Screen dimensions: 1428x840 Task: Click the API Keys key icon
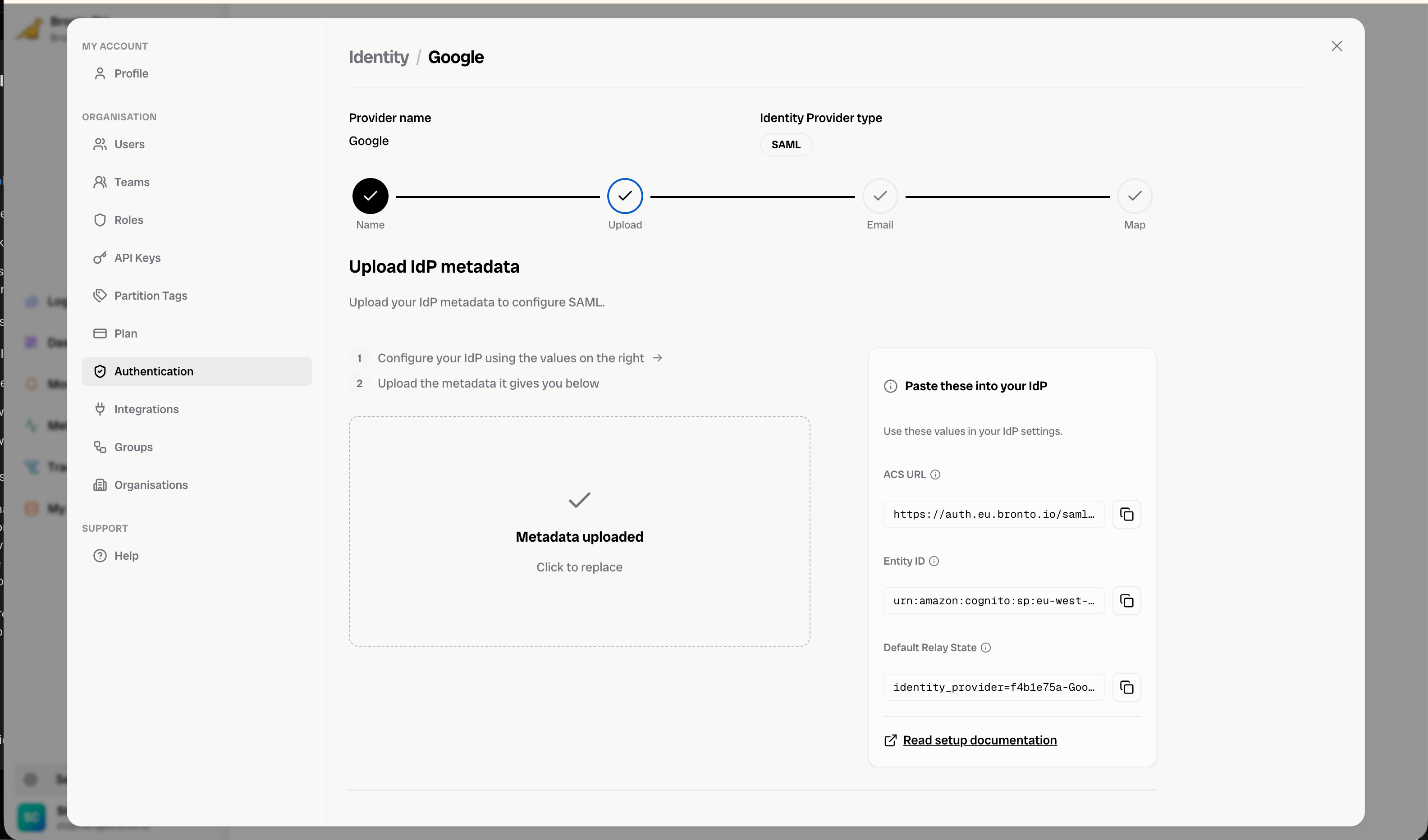point(100,258)
